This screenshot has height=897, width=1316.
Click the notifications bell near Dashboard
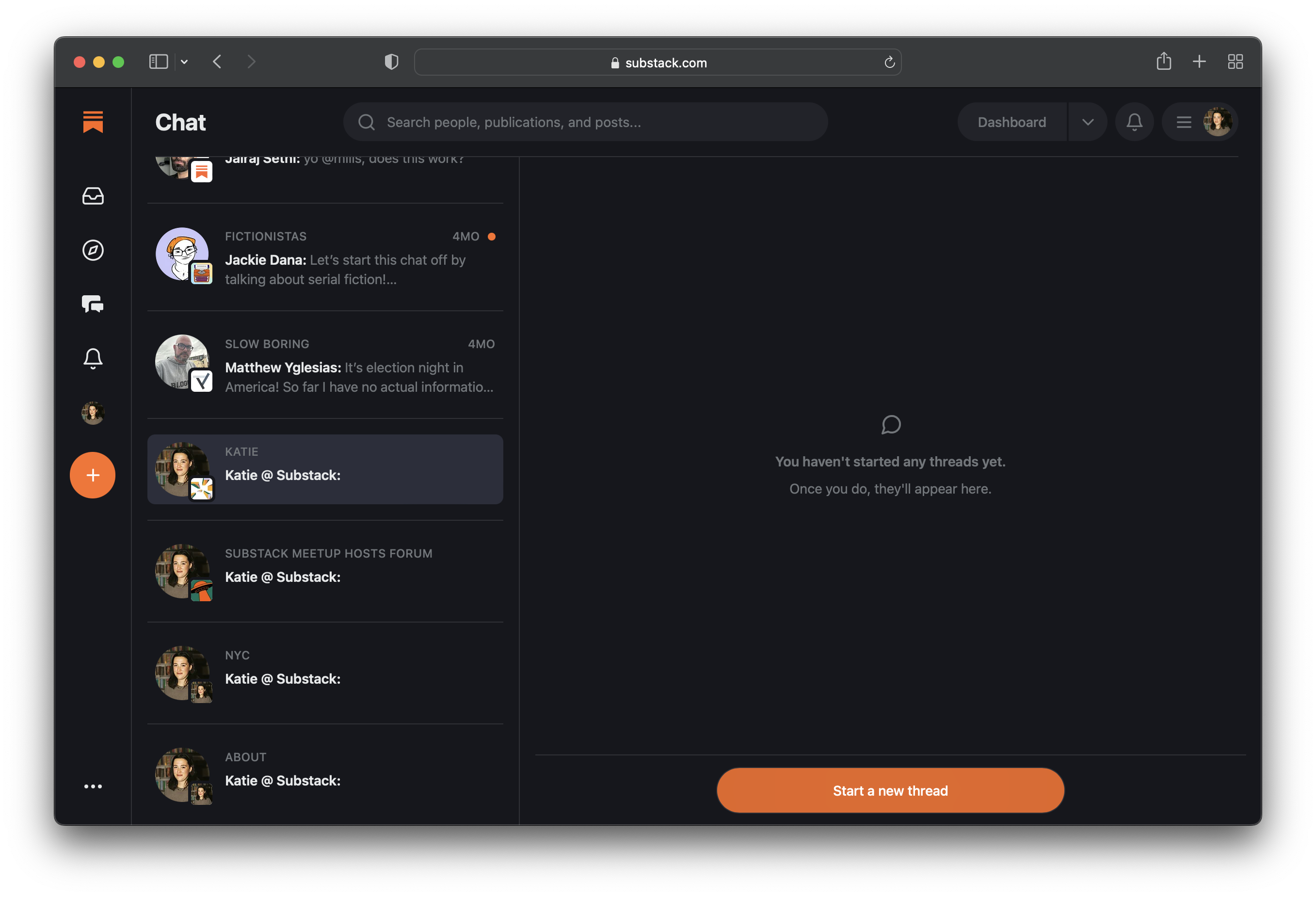click(x=1134, y=122)
